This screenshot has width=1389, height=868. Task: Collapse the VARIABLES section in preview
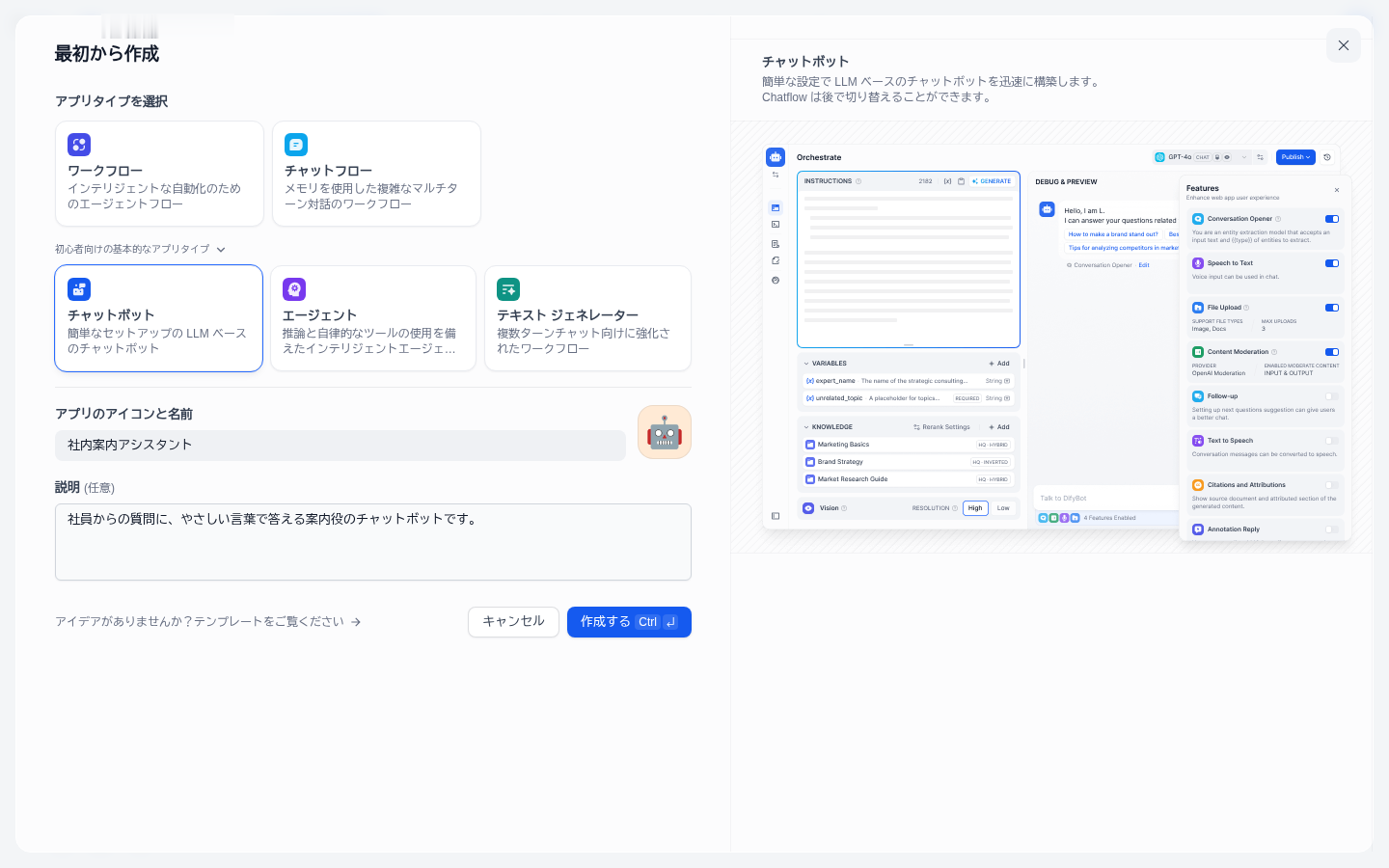(x=806, y=364)
